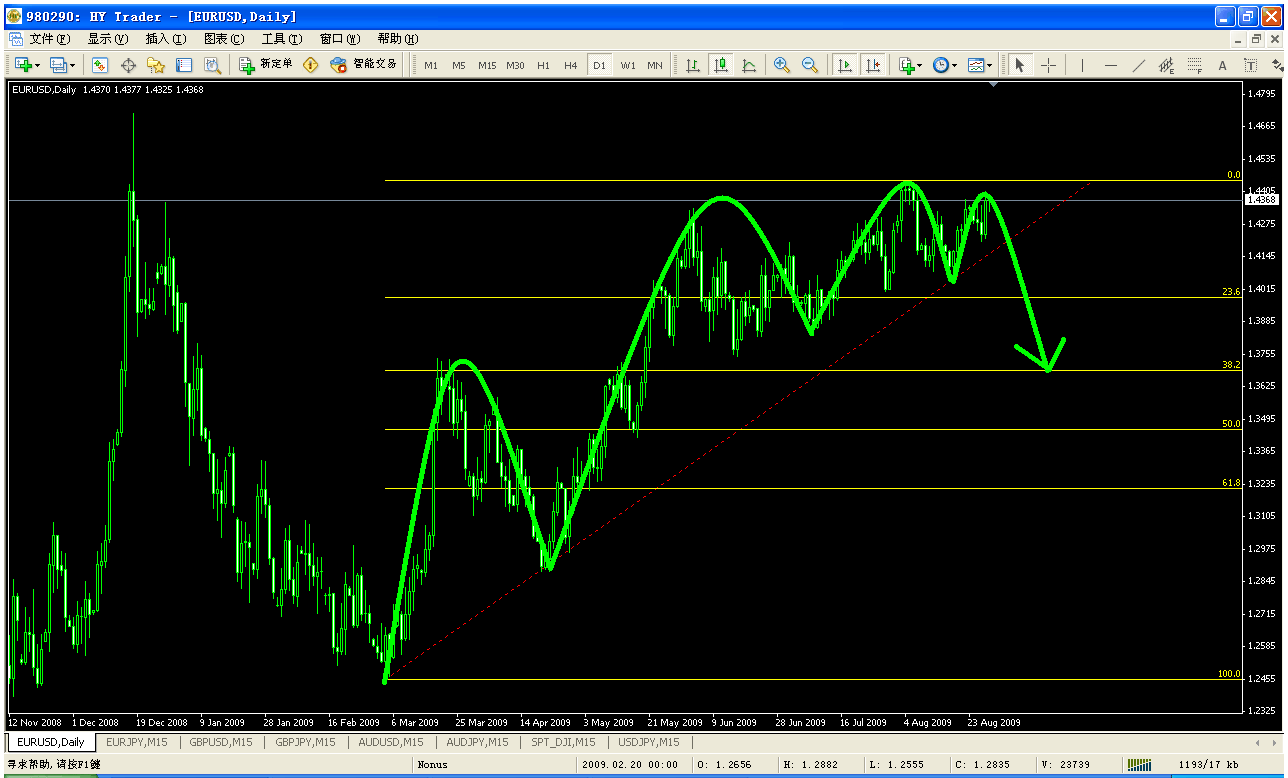The width and height of the screenshot is (1288, 778).
Task: Switch to the SPT_DJI,M15 chart tab
Action: point(561,742)
